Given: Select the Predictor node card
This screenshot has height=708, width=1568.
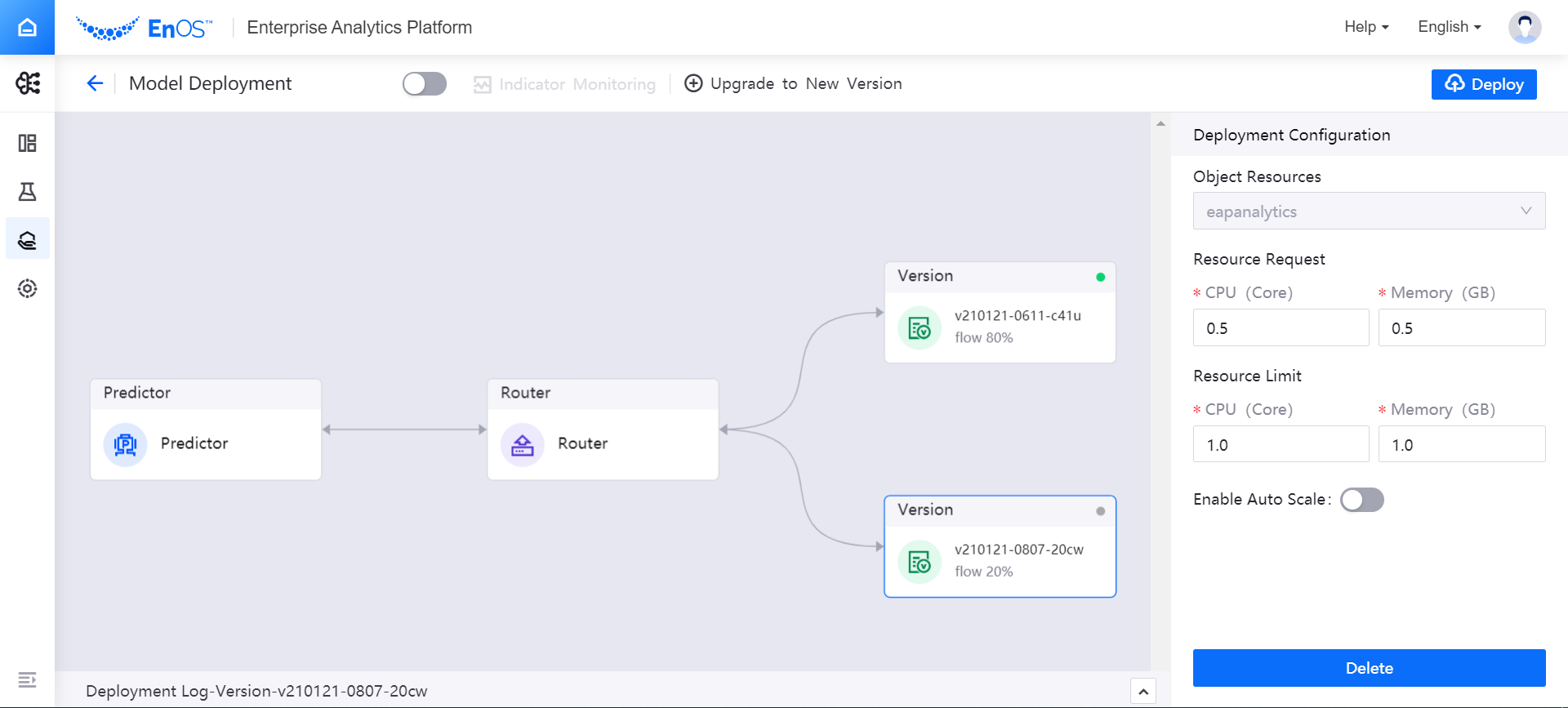Looking at the screenshot, I should (206, 430).
